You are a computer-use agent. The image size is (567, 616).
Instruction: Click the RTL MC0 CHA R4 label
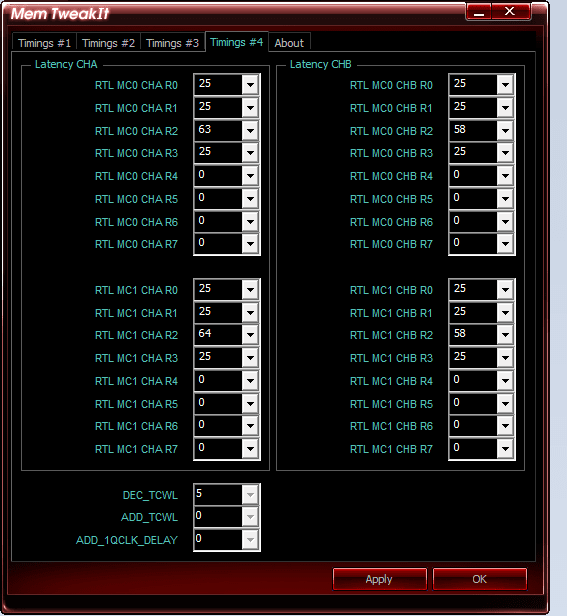(136, 176)
